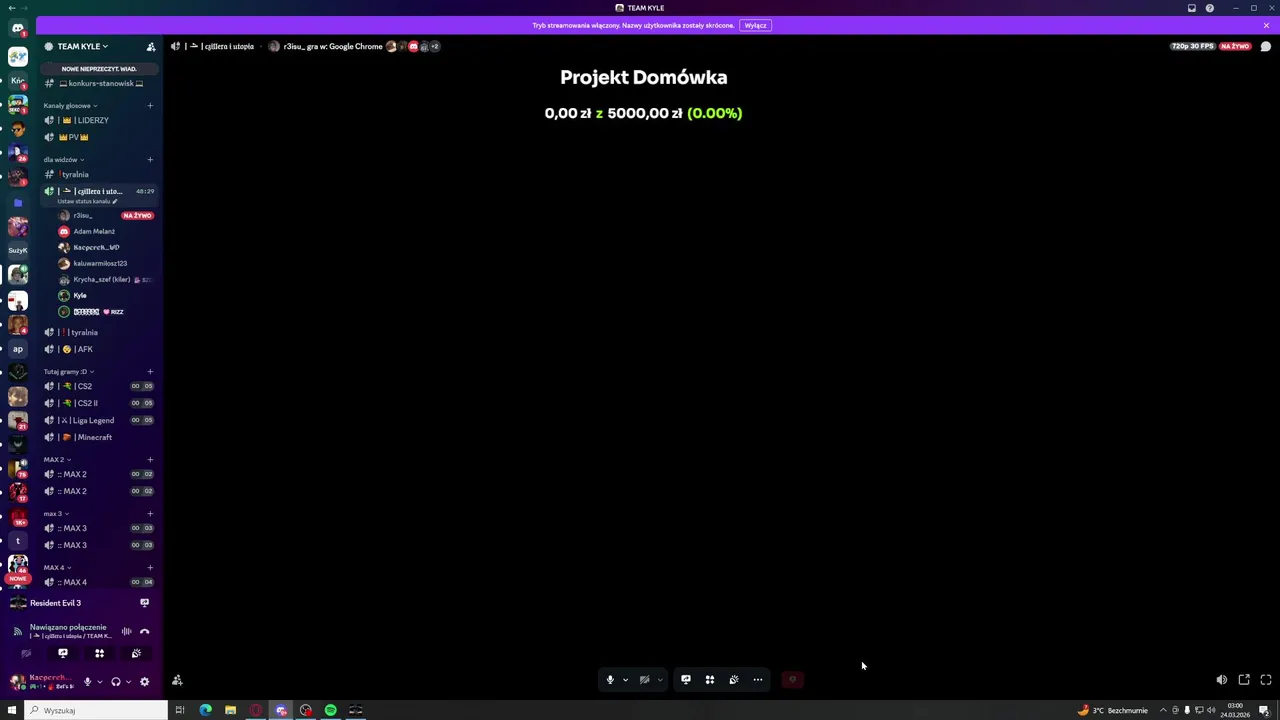The image size is (1280, 720).
Task: Open tyralnia text channel
Action: 99,174
